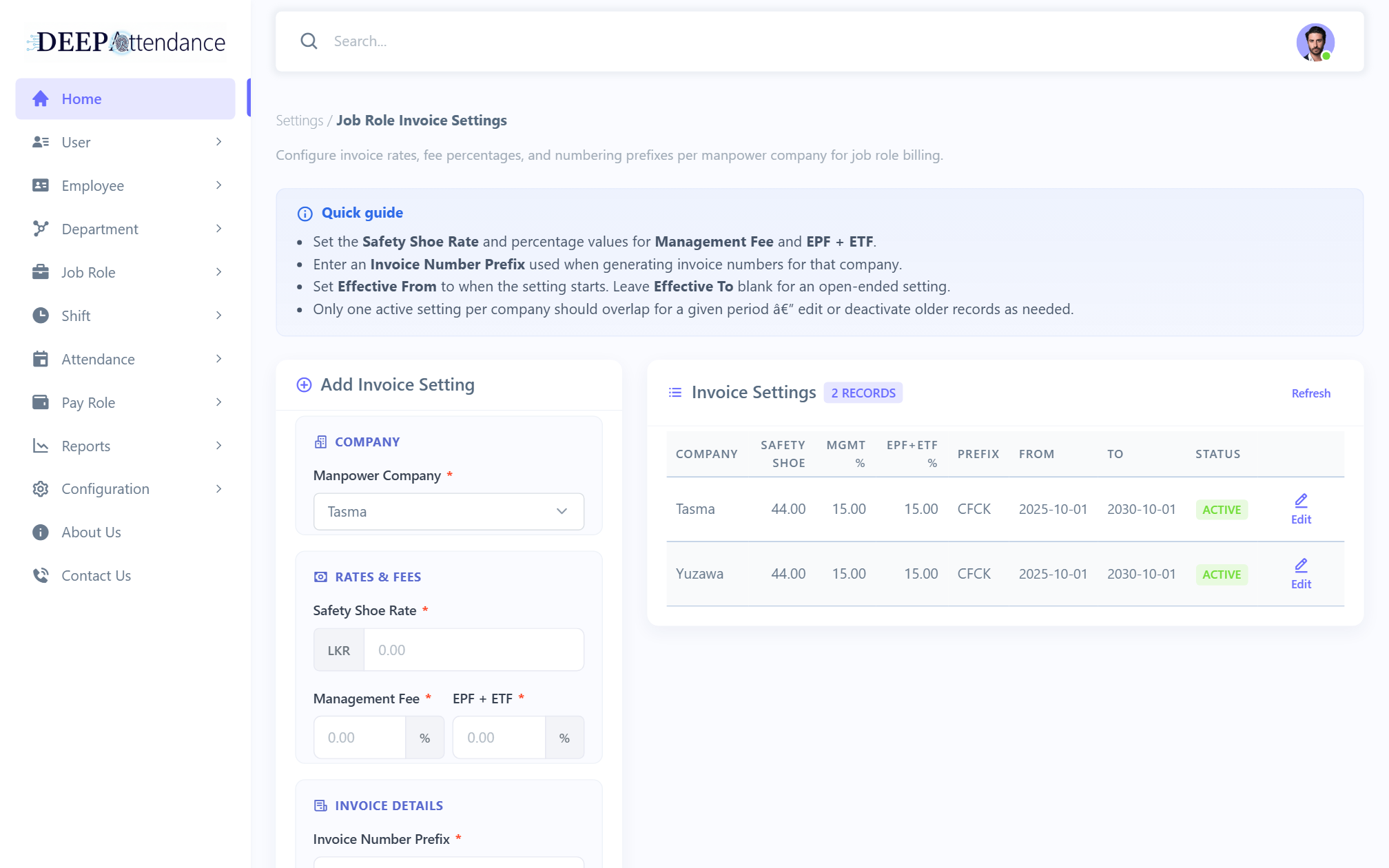The image size is (1389, 868).
Task: Click the Quick guide heading
Action: point(362,213)
